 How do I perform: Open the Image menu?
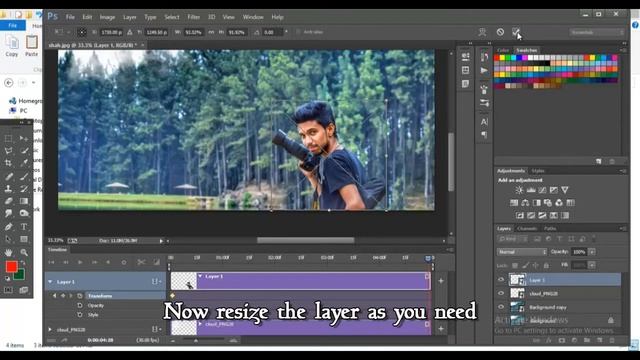[x=107, y=17]
